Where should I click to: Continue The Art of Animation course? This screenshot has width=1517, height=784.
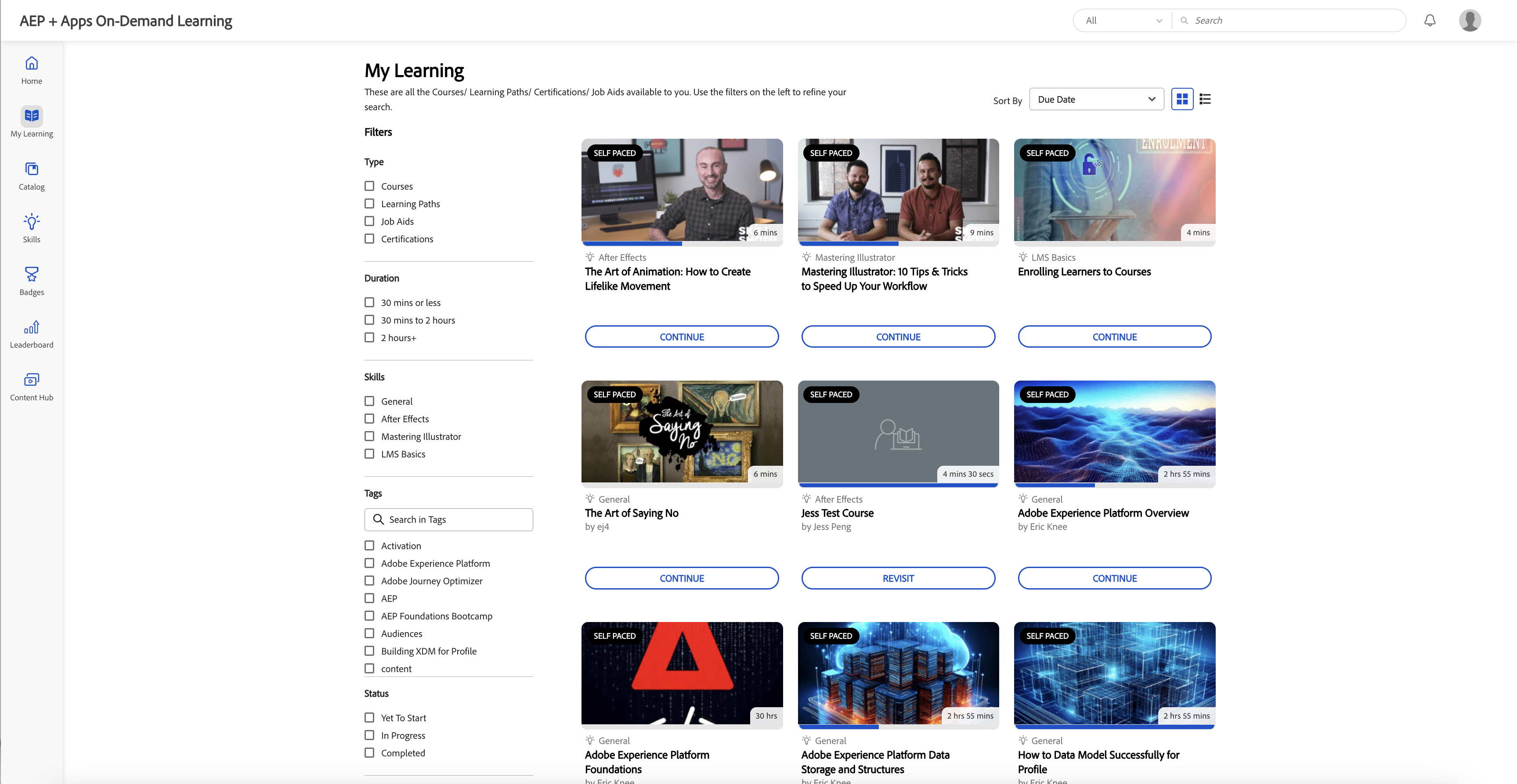click(682, 337)
